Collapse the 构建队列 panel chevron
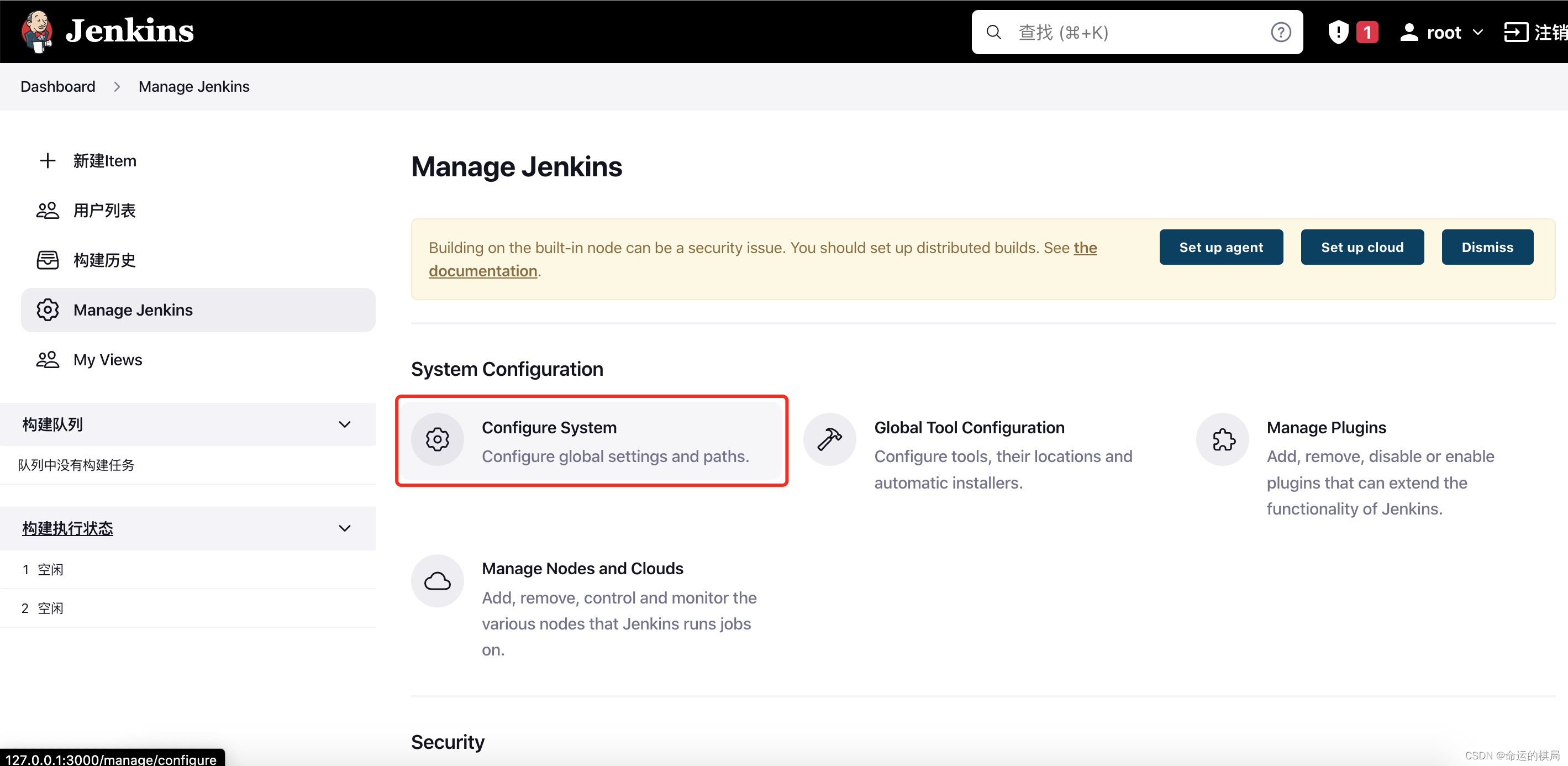 (x=345, y=424)
